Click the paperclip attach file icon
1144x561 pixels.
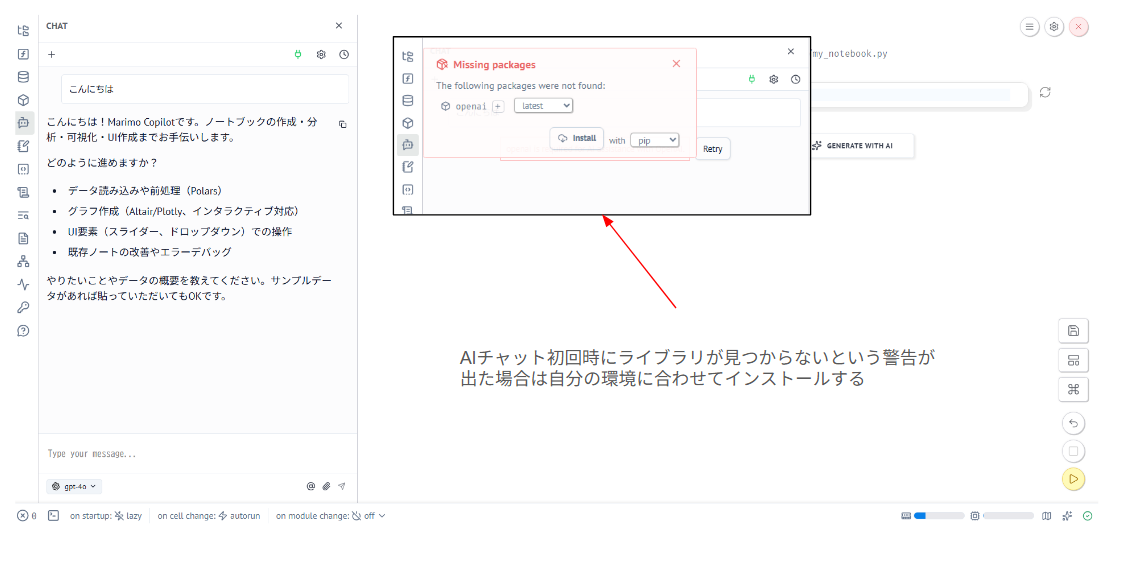click(326, 487)
